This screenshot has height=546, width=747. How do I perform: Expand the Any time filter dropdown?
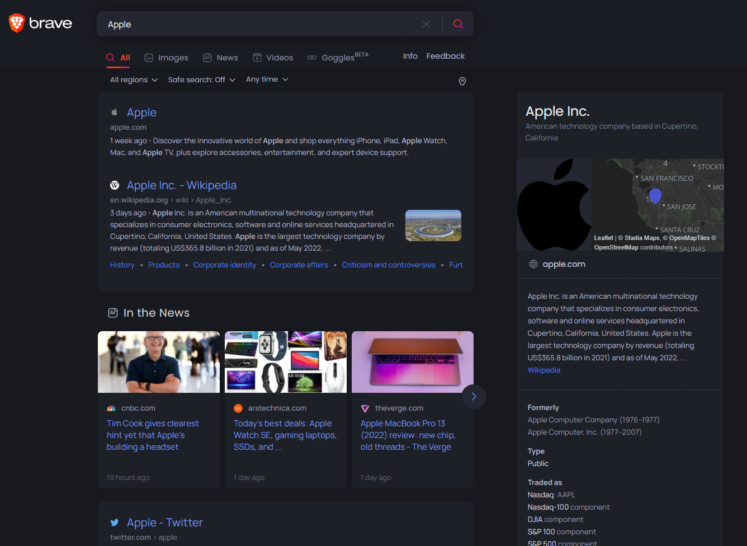coord(267,80)
